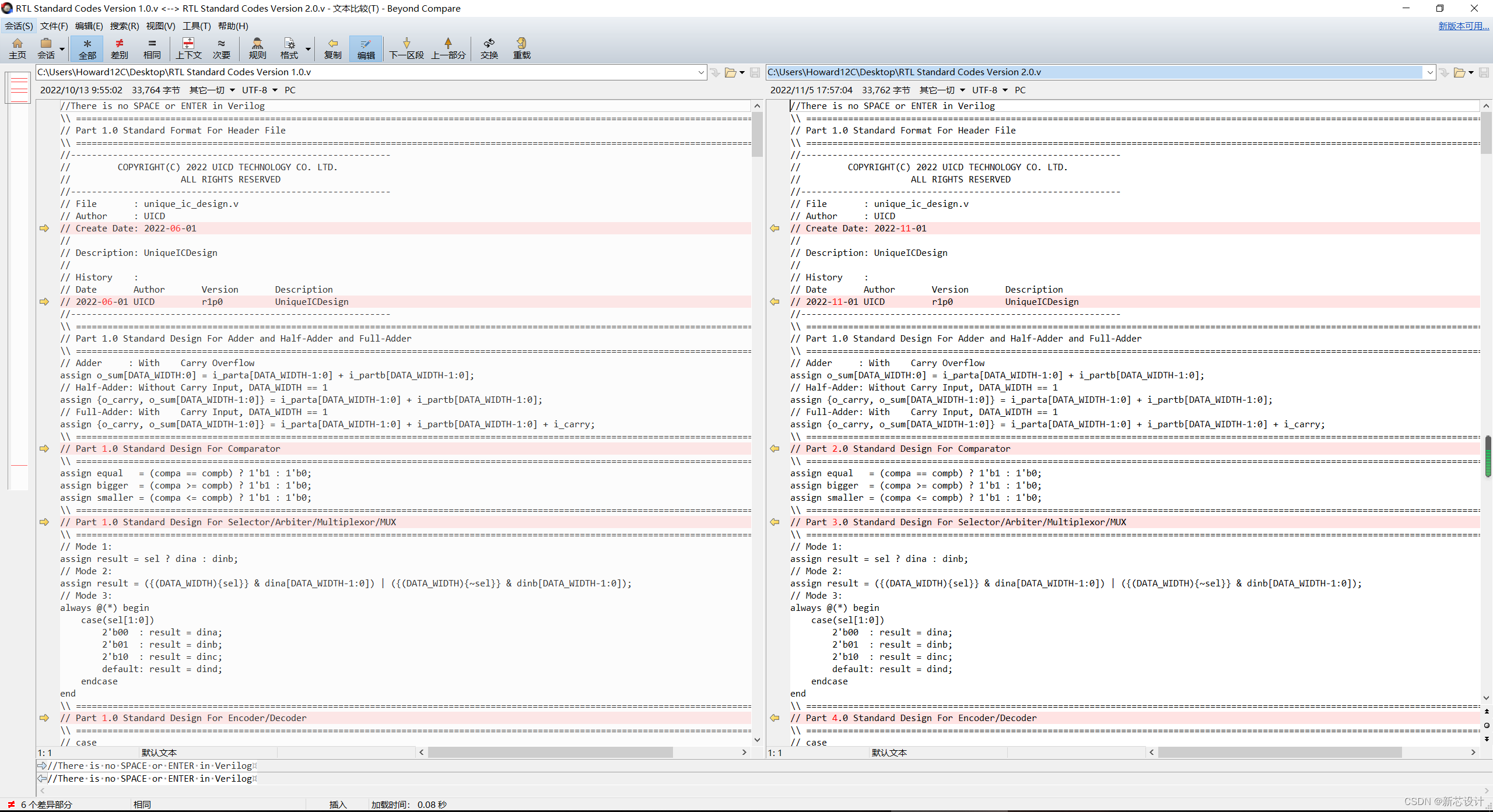Toggle Show Context (上下文) option

click(188, 48)
